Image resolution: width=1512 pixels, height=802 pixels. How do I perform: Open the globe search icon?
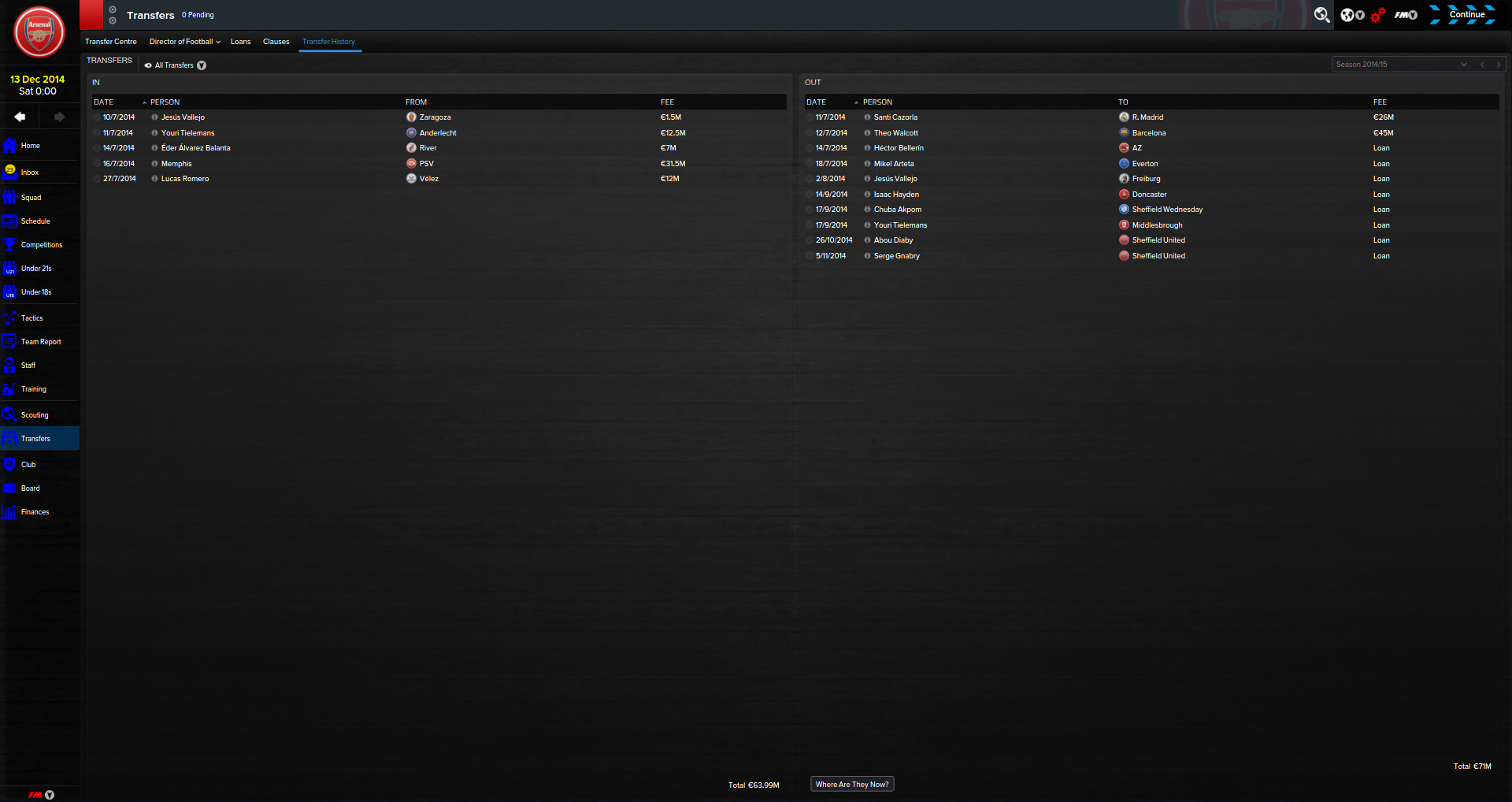pyautogui.click(x=1321, y=15)
